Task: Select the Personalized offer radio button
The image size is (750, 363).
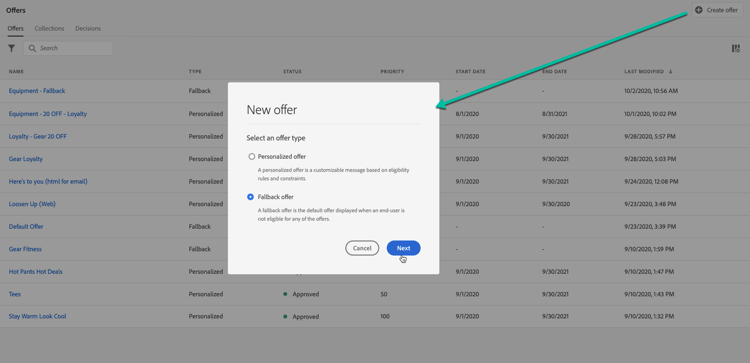Action: (x=252, y=156)
